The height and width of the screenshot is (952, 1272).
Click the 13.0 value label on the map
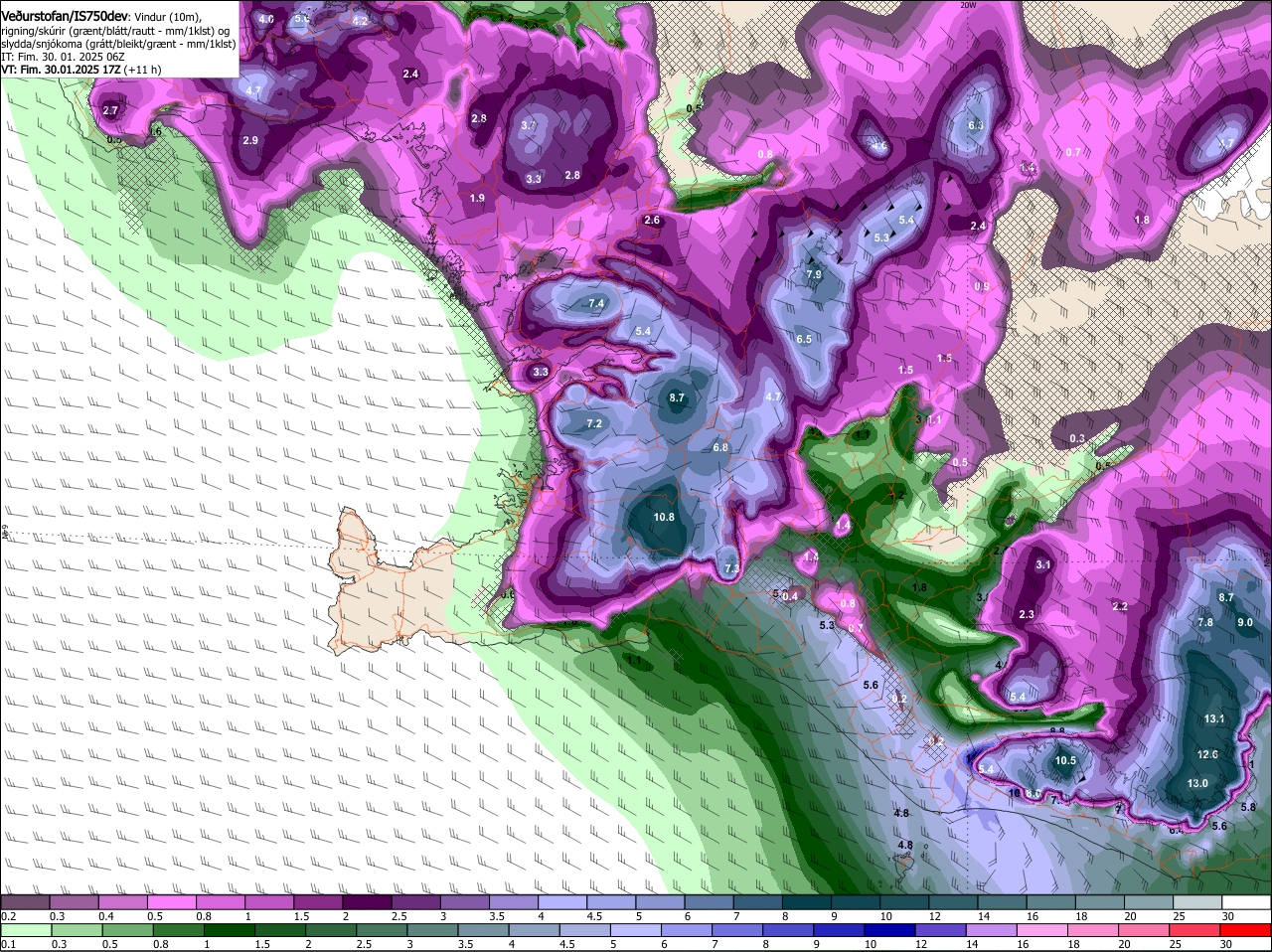point(1197,783)
